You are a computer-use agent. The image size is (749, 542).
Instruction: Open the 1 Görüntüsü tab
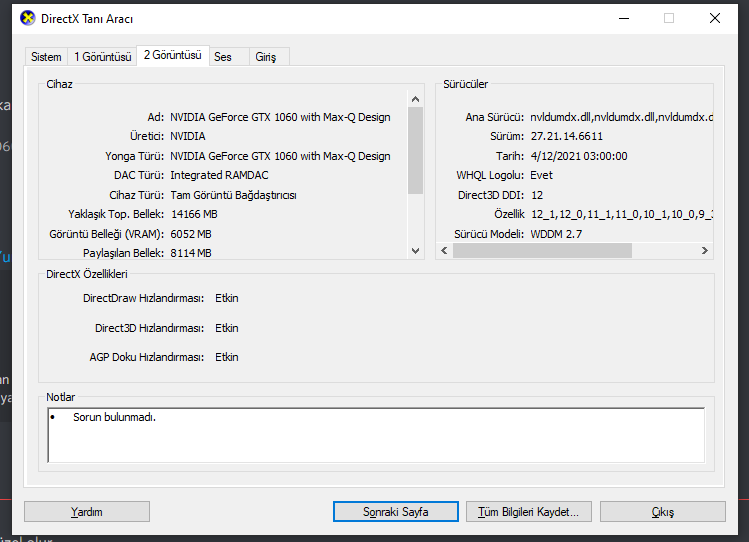103,57
